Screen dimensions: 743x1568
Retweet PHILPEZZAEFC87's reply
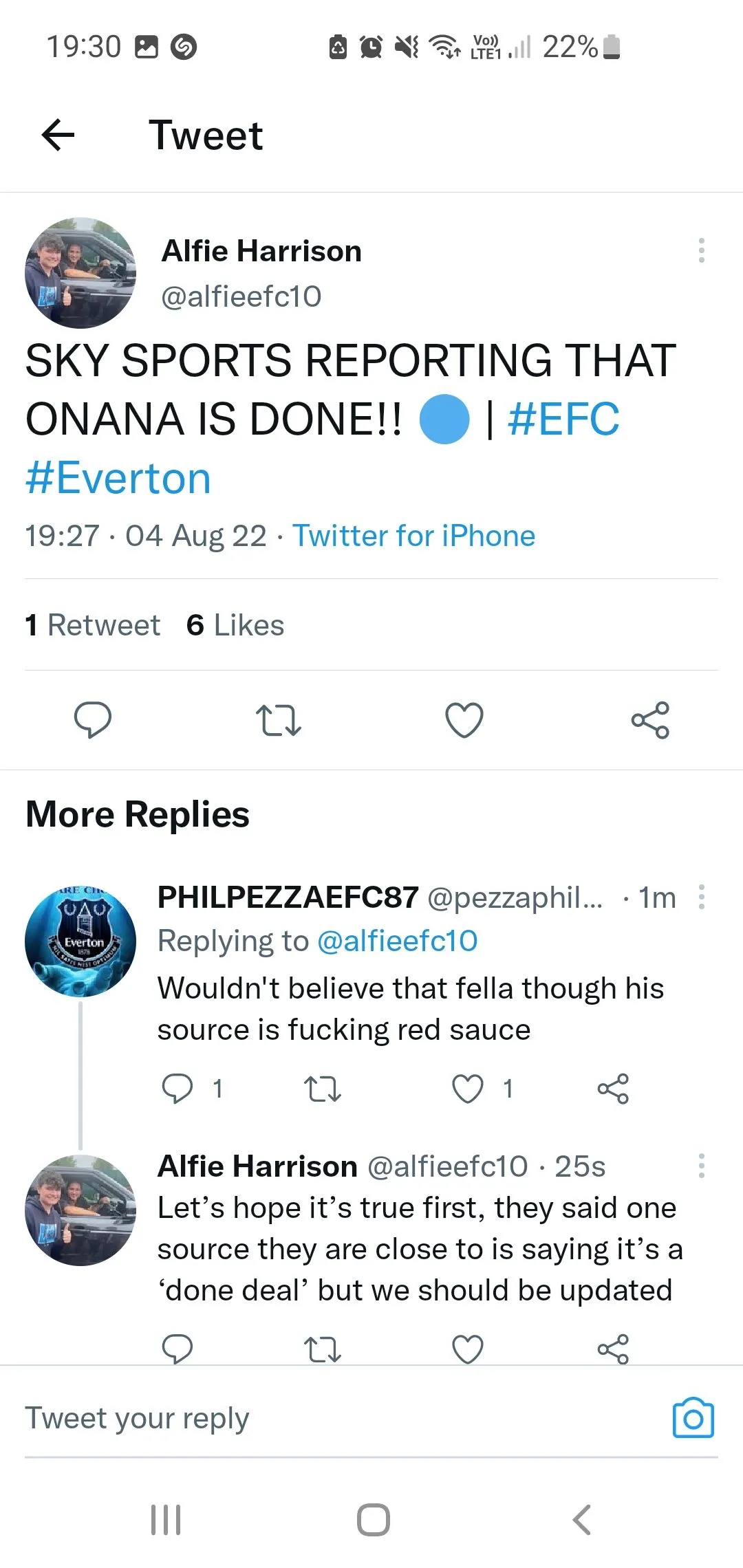322,1089
